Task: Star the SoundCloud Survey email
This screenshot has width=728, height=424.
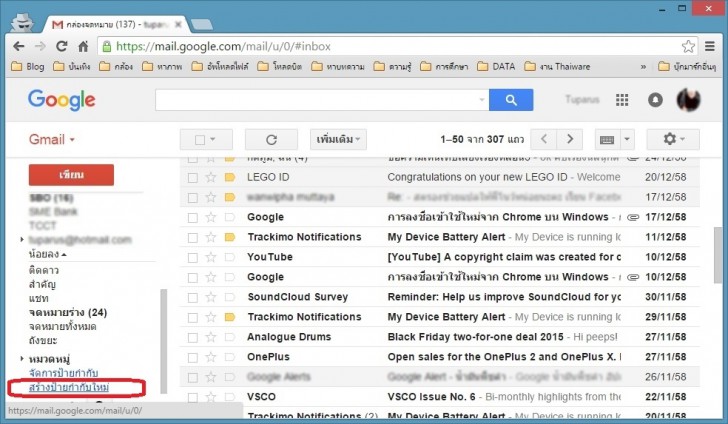Action: tap(211, 297)
